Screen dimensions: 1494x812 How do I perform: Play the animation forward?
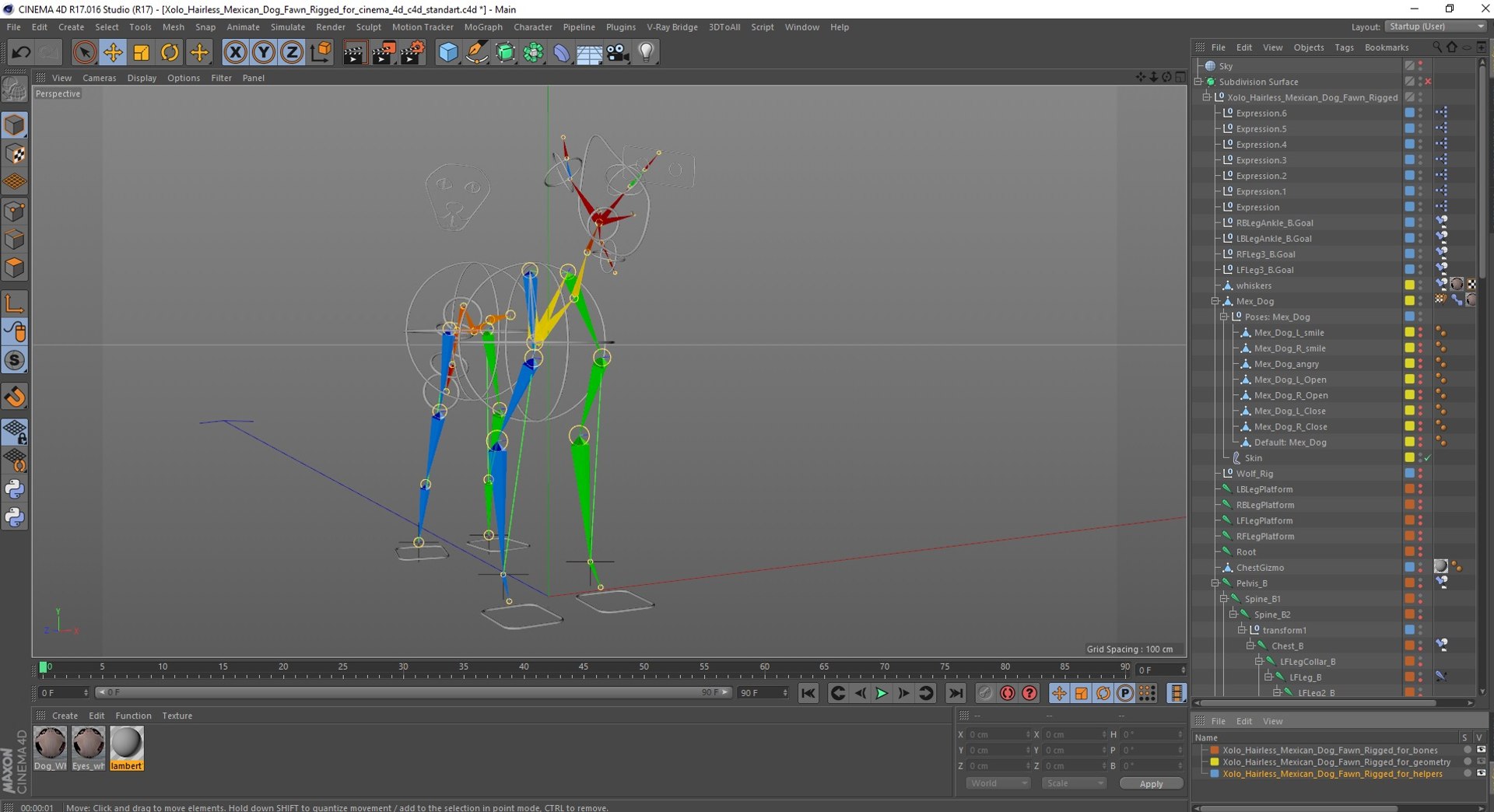[x=882, y=693]
